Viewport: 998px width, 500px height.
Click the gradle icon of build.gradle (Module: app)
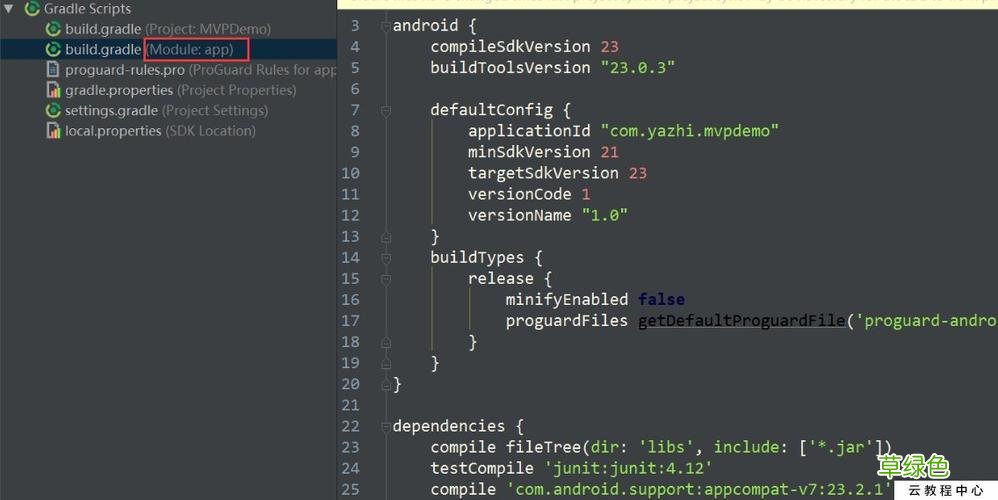53,49
